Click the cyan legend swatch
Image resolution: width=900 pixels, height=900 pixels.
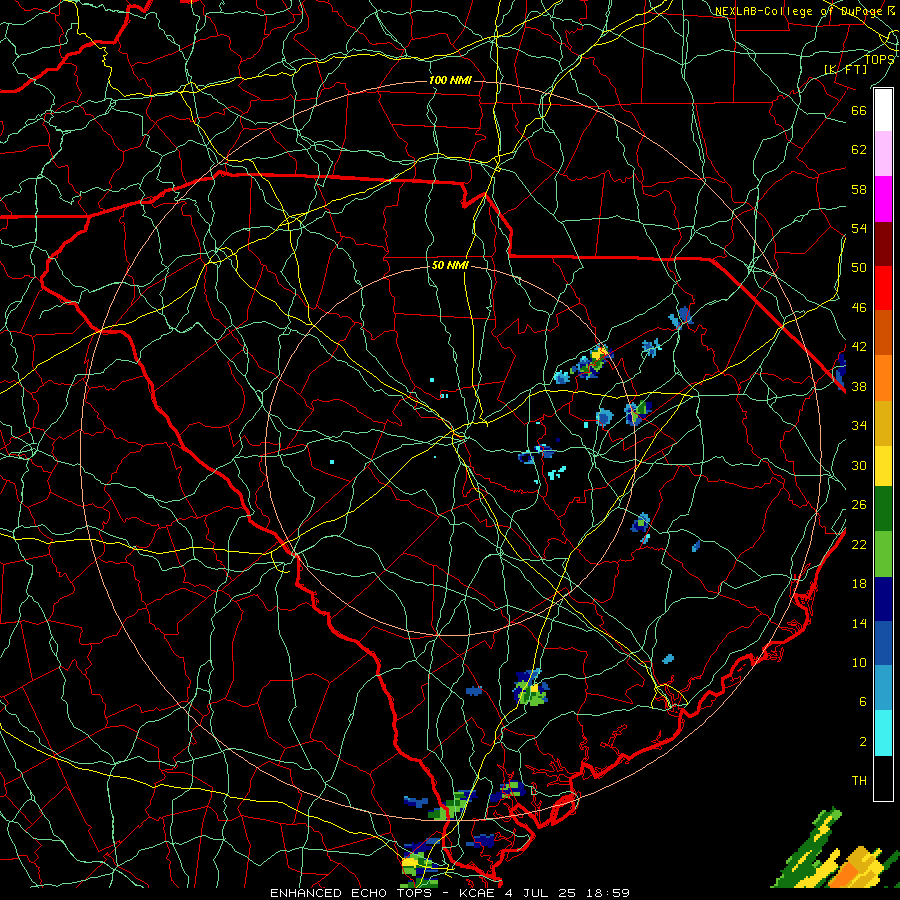883,733
